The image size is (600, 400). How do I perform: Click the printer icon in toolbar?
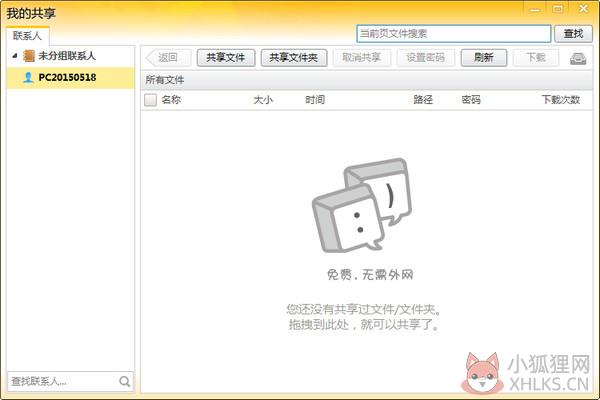(577, 59)
